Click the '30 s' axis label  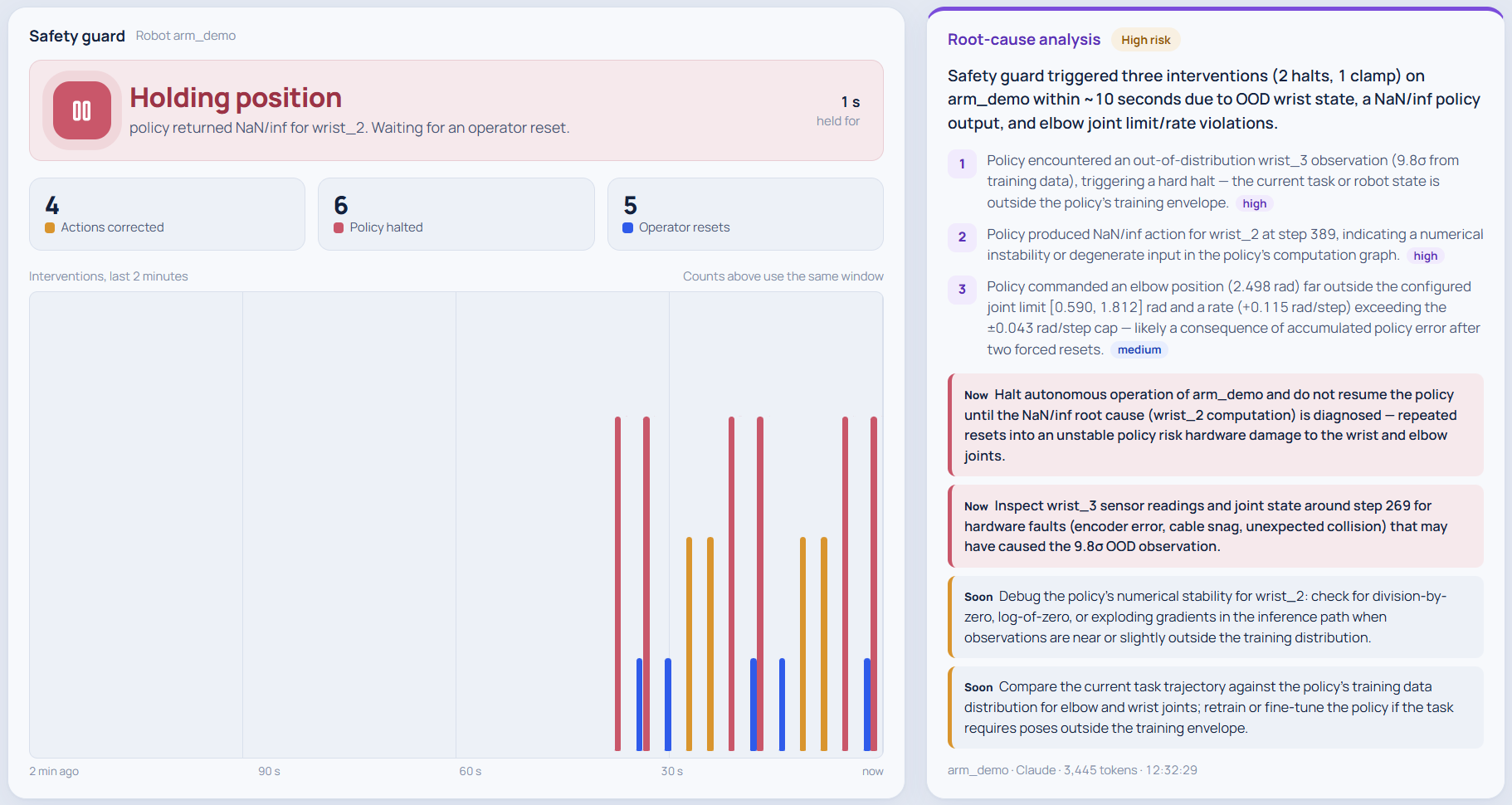tap(672, 771)
